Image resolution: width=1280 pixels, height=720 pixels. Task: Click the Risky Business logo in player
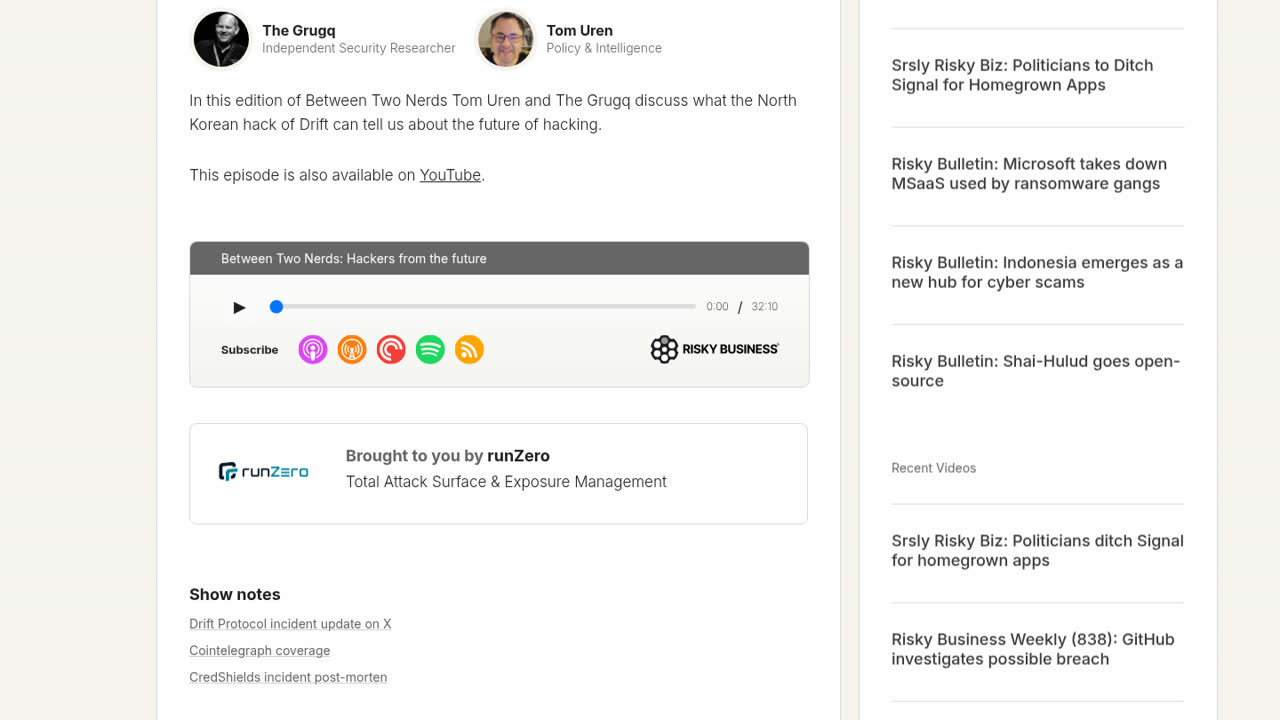pos(714,349)
